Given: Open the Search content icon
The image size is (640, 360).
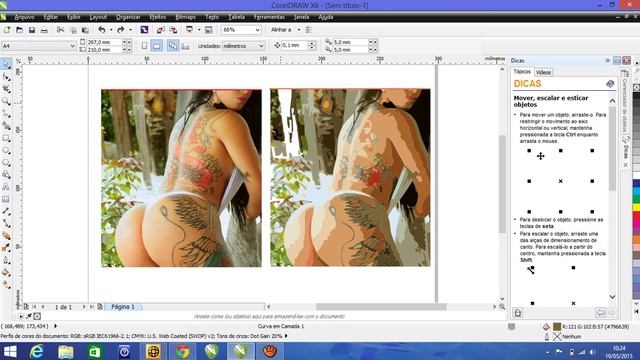Looking at the screenshot, I should [144, 30].
